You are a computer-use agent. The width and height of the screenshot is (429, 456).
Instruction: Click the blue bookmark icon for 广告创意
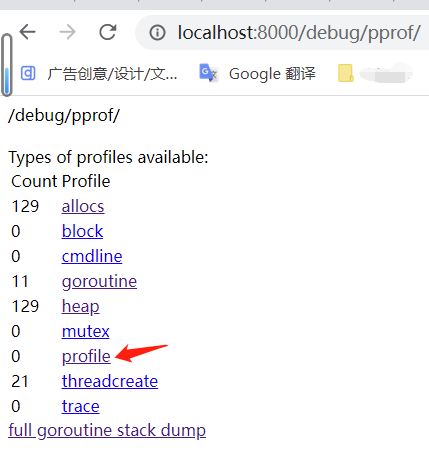pyautogui.click(x=28, y=73)
